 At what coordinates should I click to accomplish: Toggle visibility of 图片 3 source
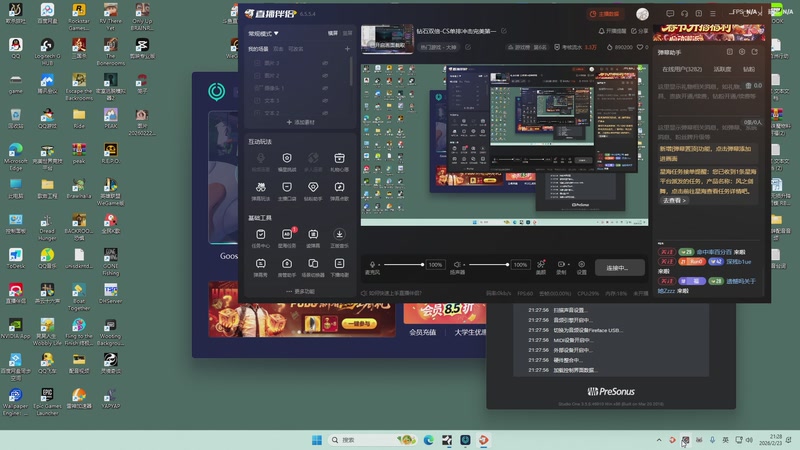[x=325, y=63]
